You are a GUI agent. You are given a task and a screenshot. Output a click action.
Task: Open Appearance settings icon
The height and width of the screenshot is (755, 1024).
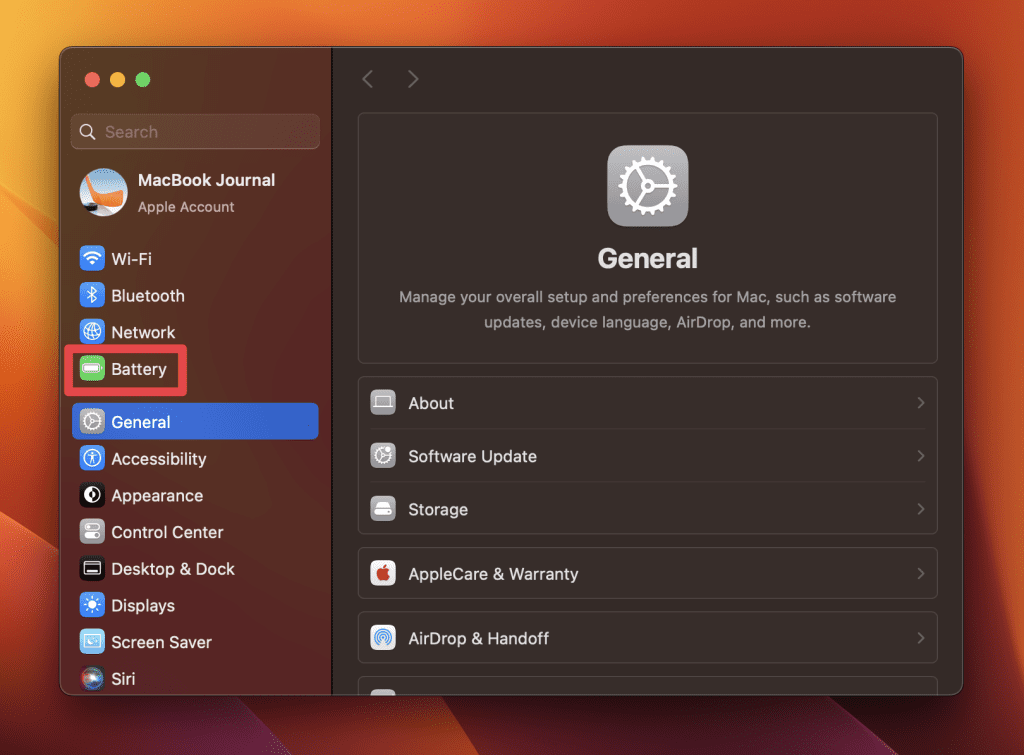92,496
